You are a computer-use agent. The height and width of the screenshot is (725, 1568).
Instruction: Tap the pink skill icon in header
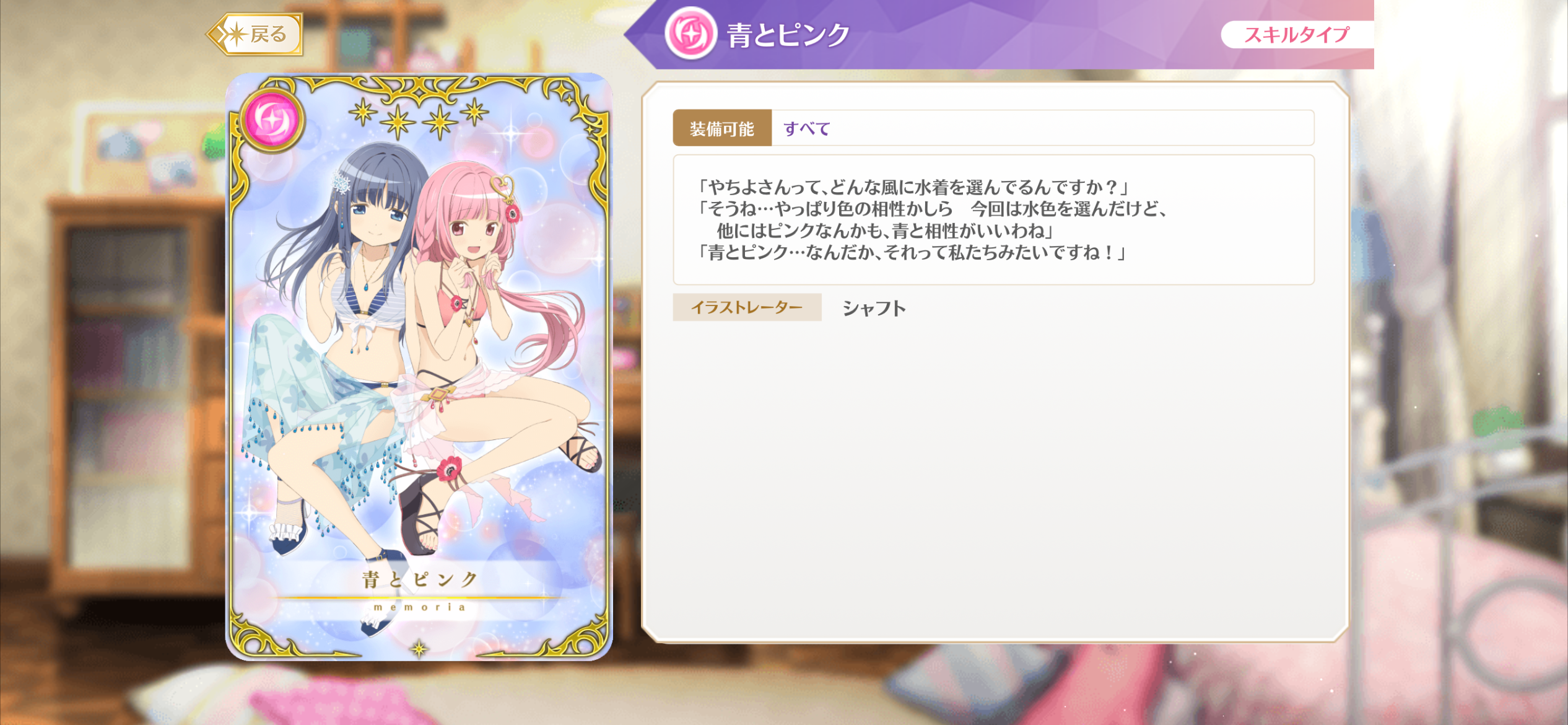click(x=690, y=33)
